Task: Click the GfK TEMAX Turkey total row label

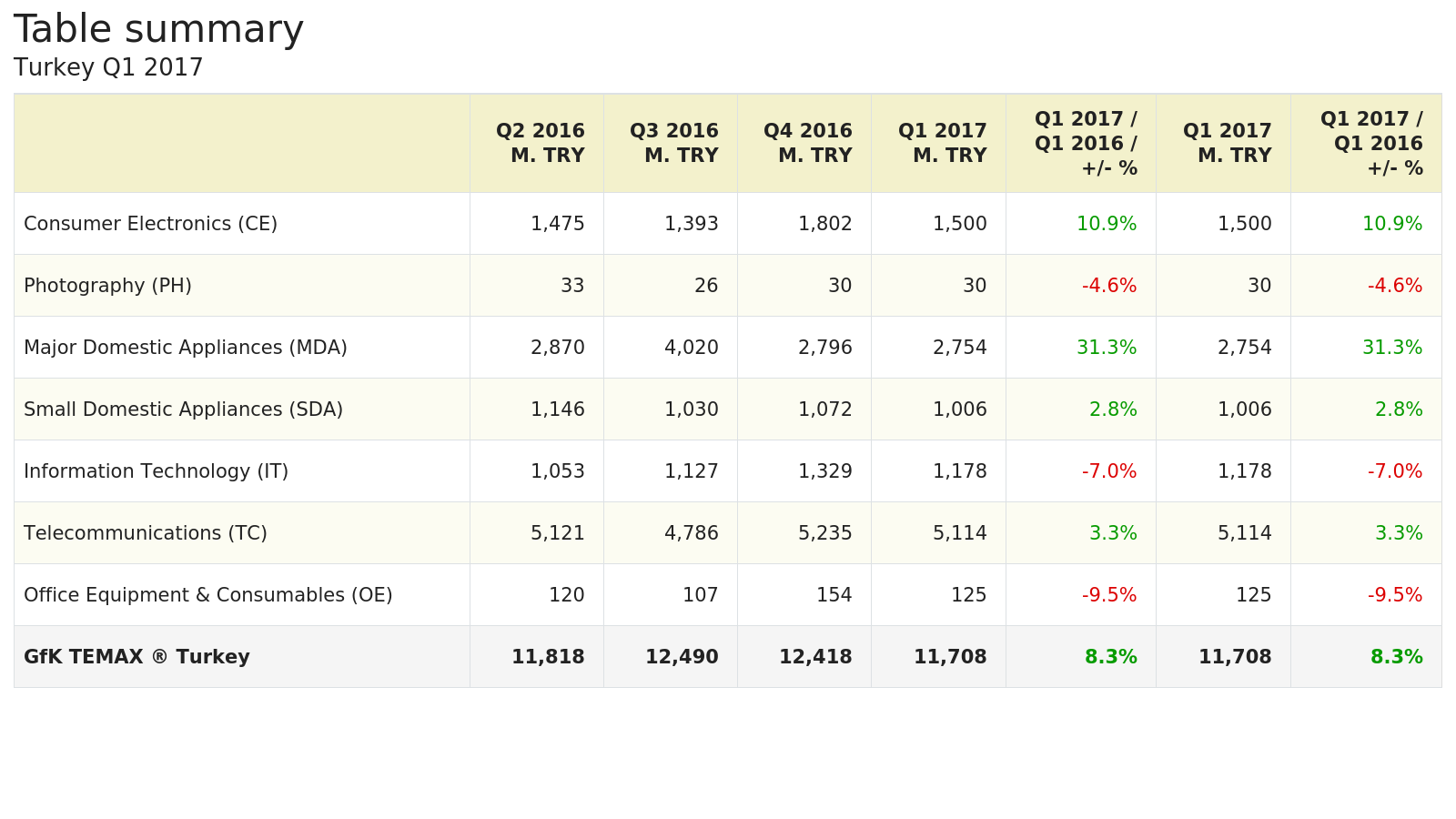Action: click(x=136, y=657)
